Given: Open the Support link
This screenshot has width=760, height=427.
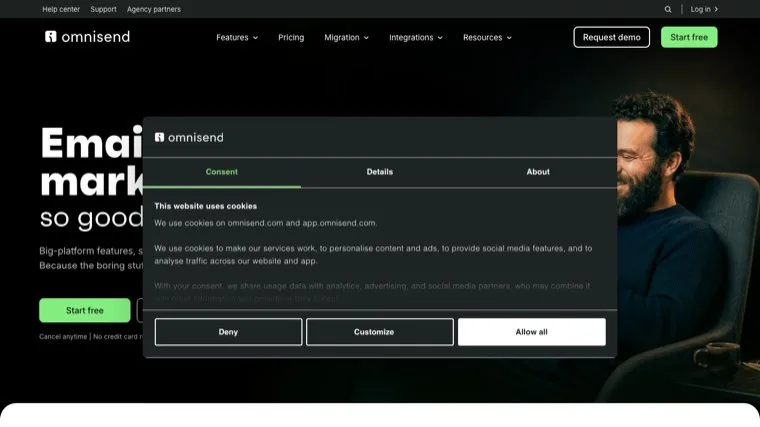Looking at the screenshot, I should coord(103,9).
